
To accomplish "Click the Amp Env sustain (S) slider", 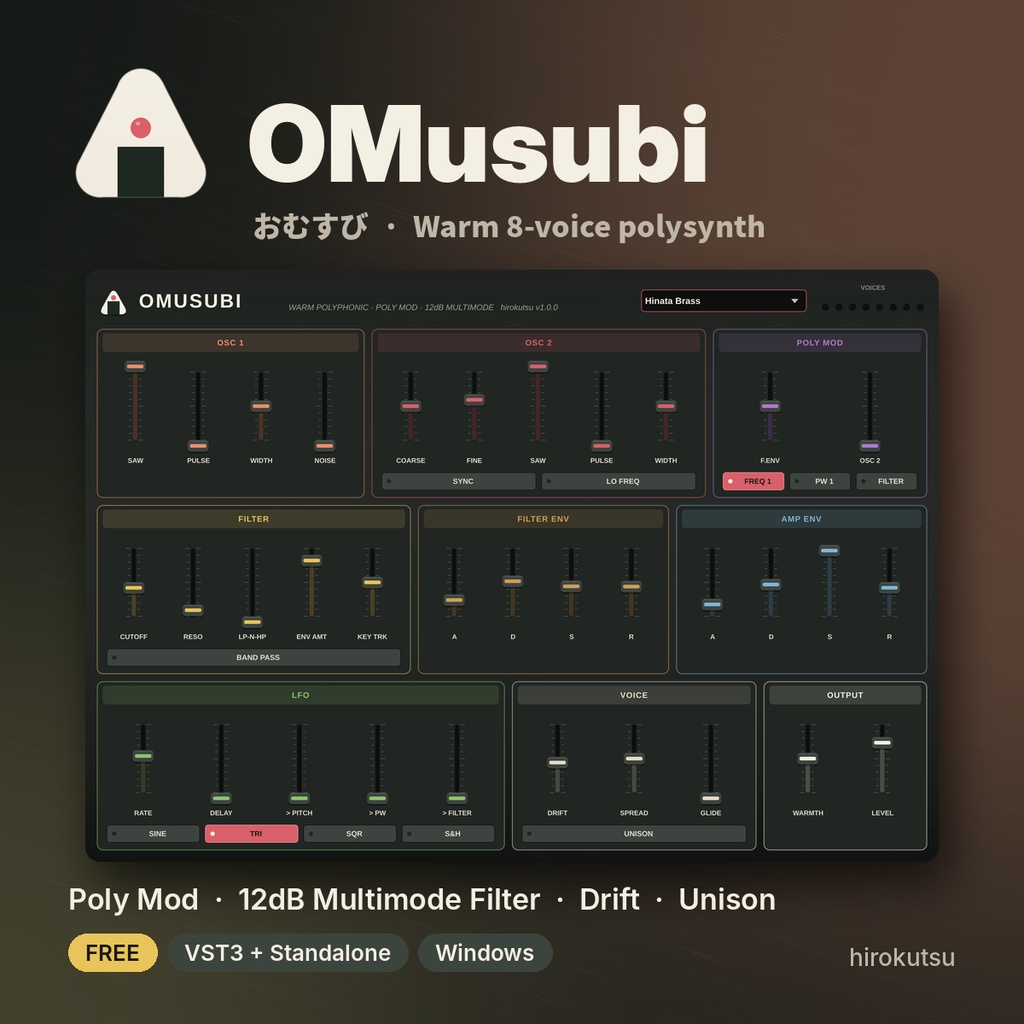I will click(829, 551).
